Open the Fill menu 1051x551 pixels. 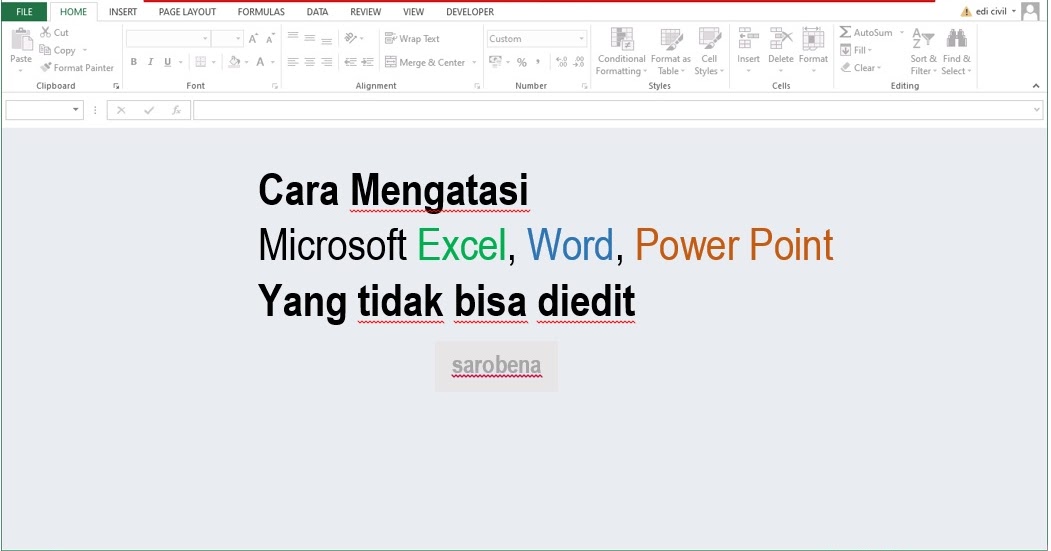pos(856,50)
